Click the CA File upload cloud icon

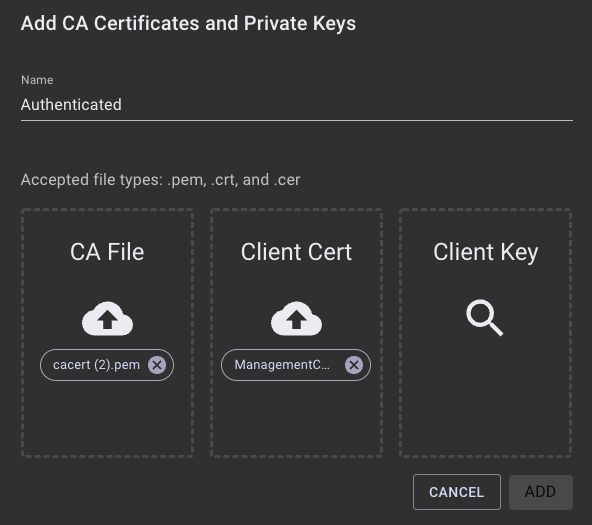pos(107,319)
